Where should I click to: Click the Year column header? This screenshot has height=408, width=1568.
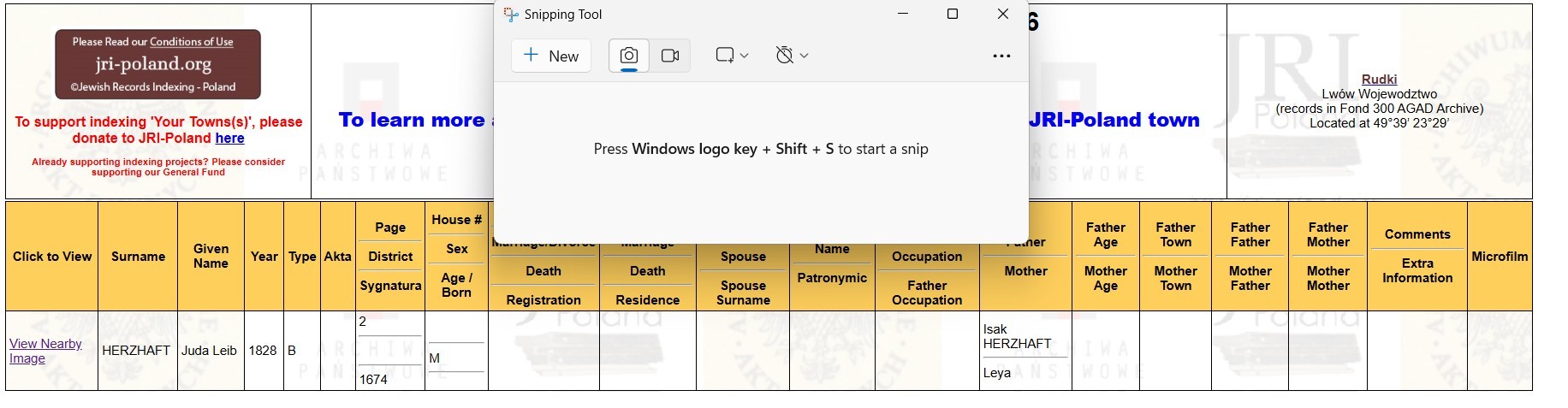pos(264,257)
